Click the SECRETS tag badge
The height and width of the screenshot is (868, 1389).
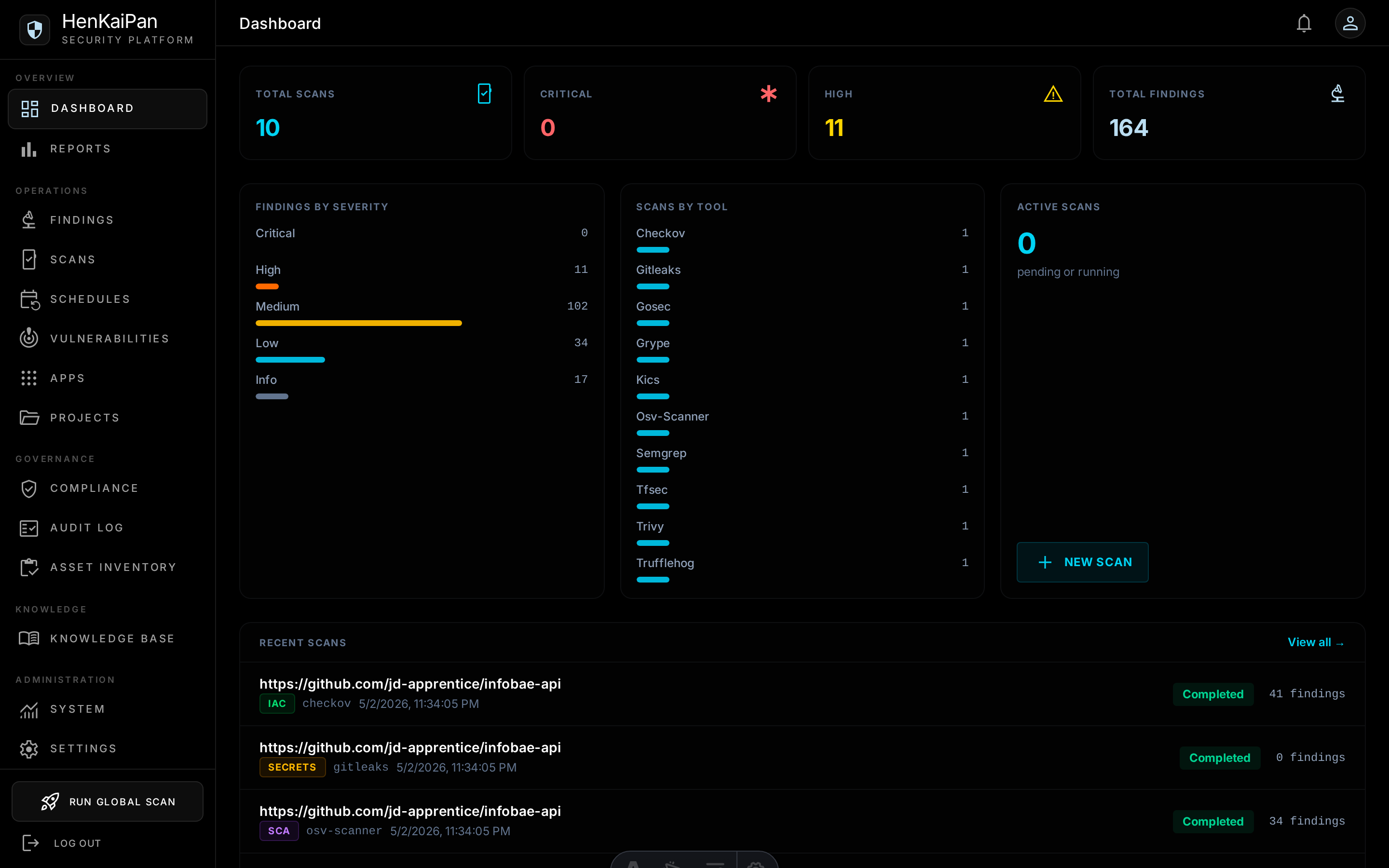coord(292,767)
